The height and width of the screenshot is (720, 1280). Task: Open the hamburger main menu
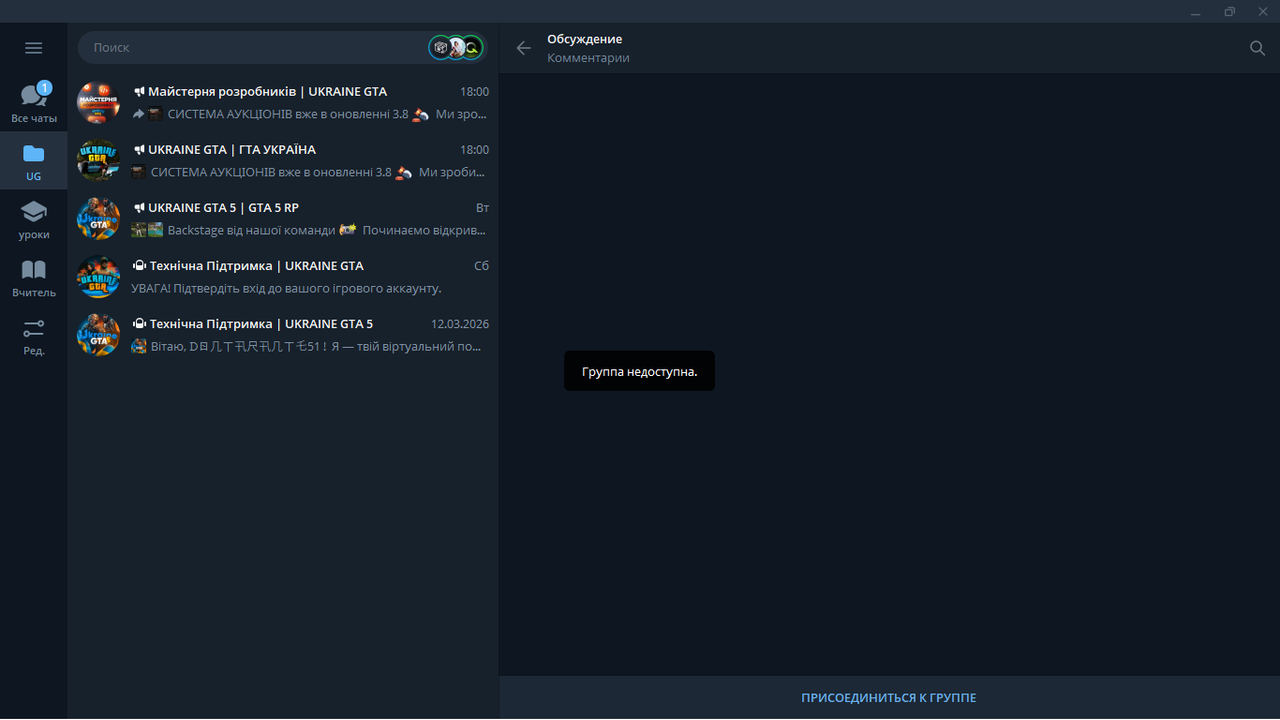(33, 48)
